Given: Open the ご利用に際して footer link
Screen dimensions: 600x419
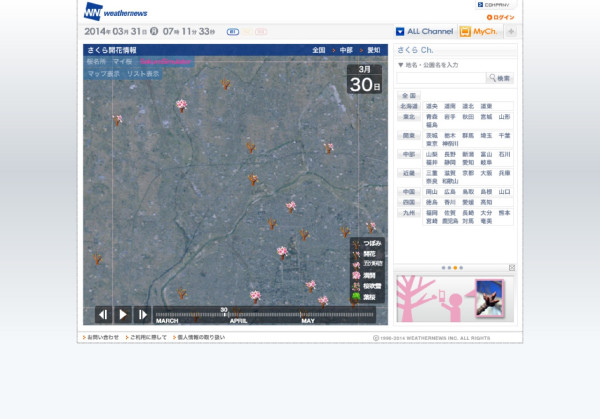Looking at the screenshot, I should [x=146, y=337].
